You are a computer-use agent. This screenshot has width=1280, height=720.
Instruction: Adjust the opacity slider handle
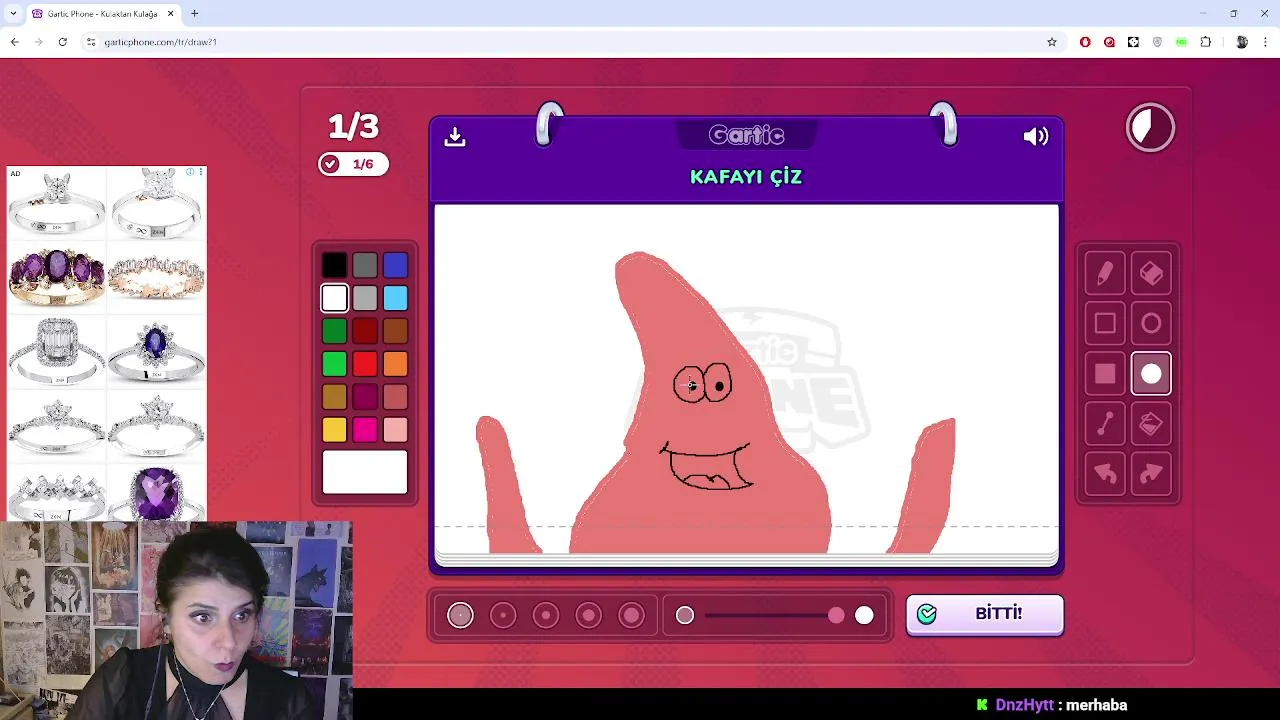point(836,616)
